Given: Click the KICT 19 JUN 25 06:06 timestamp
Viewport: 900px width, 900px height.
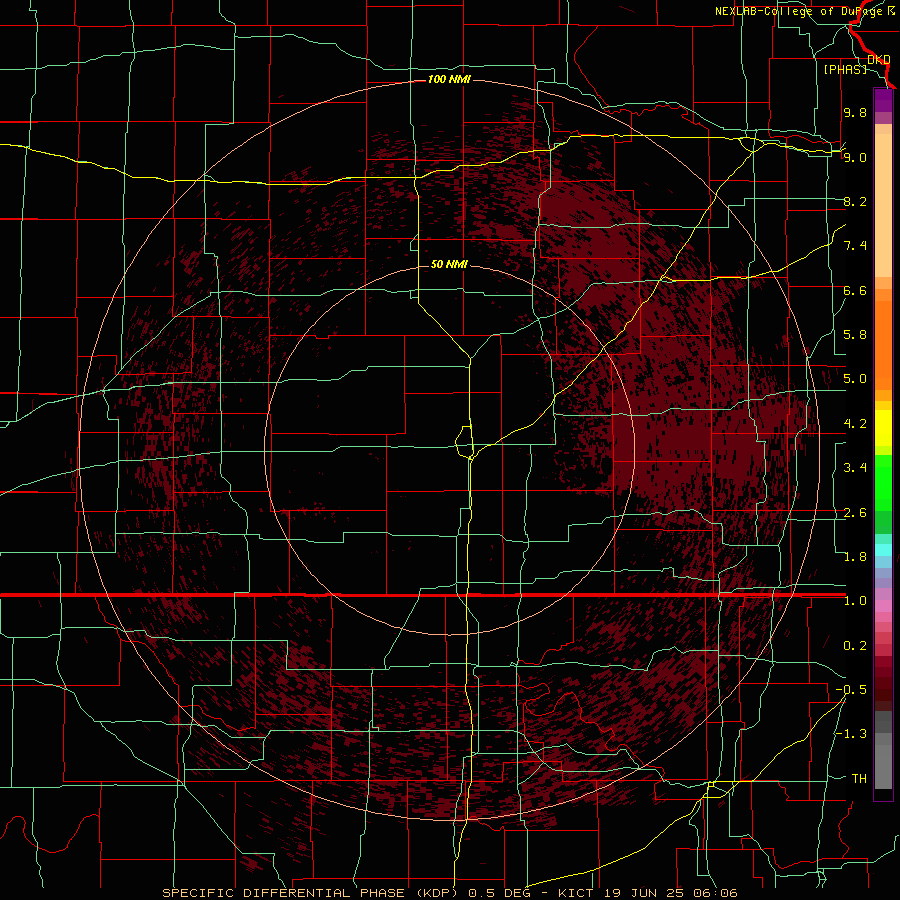Looking at the screenshot, I should (647, 893).
